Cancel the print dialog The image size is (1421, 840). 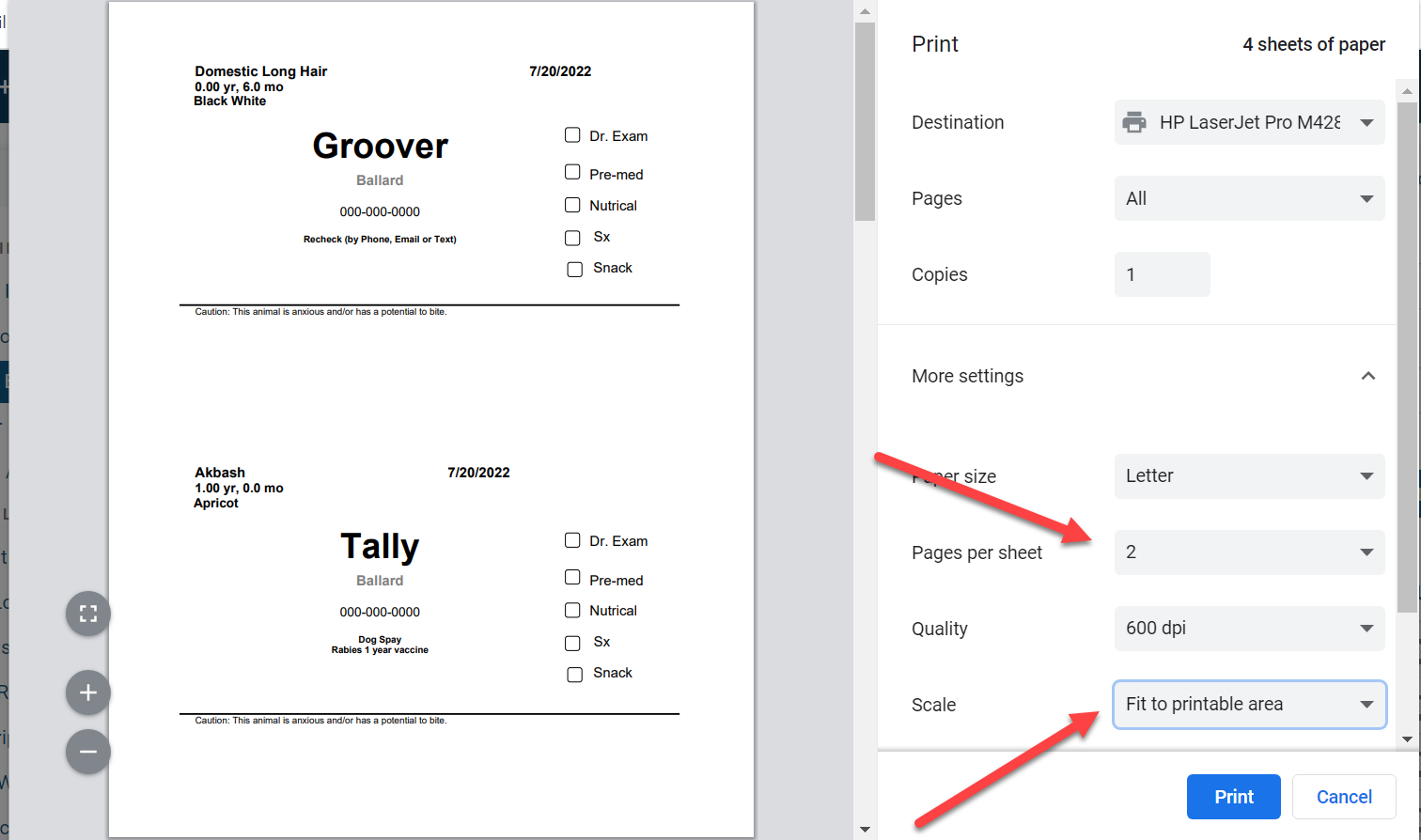coord(1343,797)
